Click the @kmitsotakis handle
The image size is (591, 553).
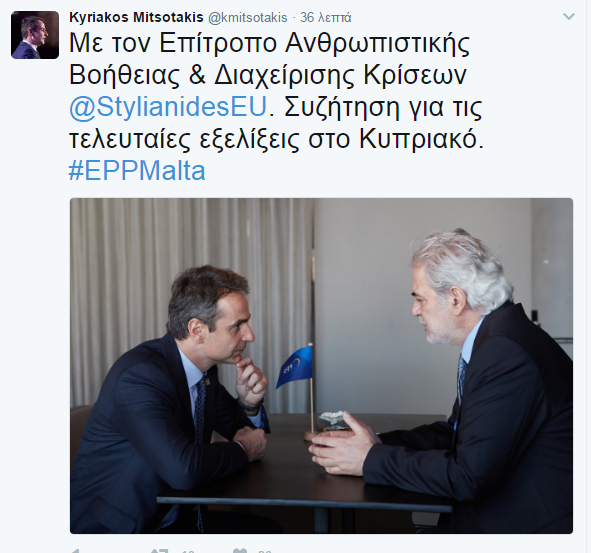click(248, 17)
